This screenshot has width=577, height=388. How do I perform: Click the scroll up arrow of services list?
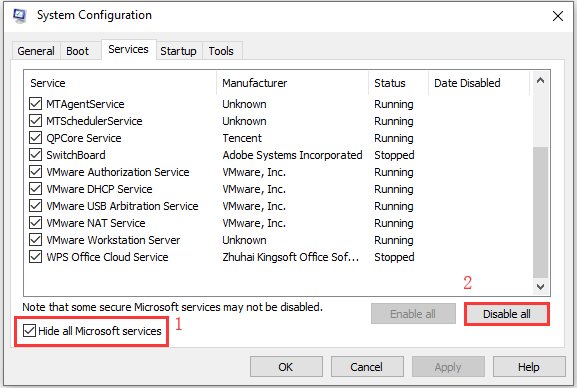coord(540,81)
